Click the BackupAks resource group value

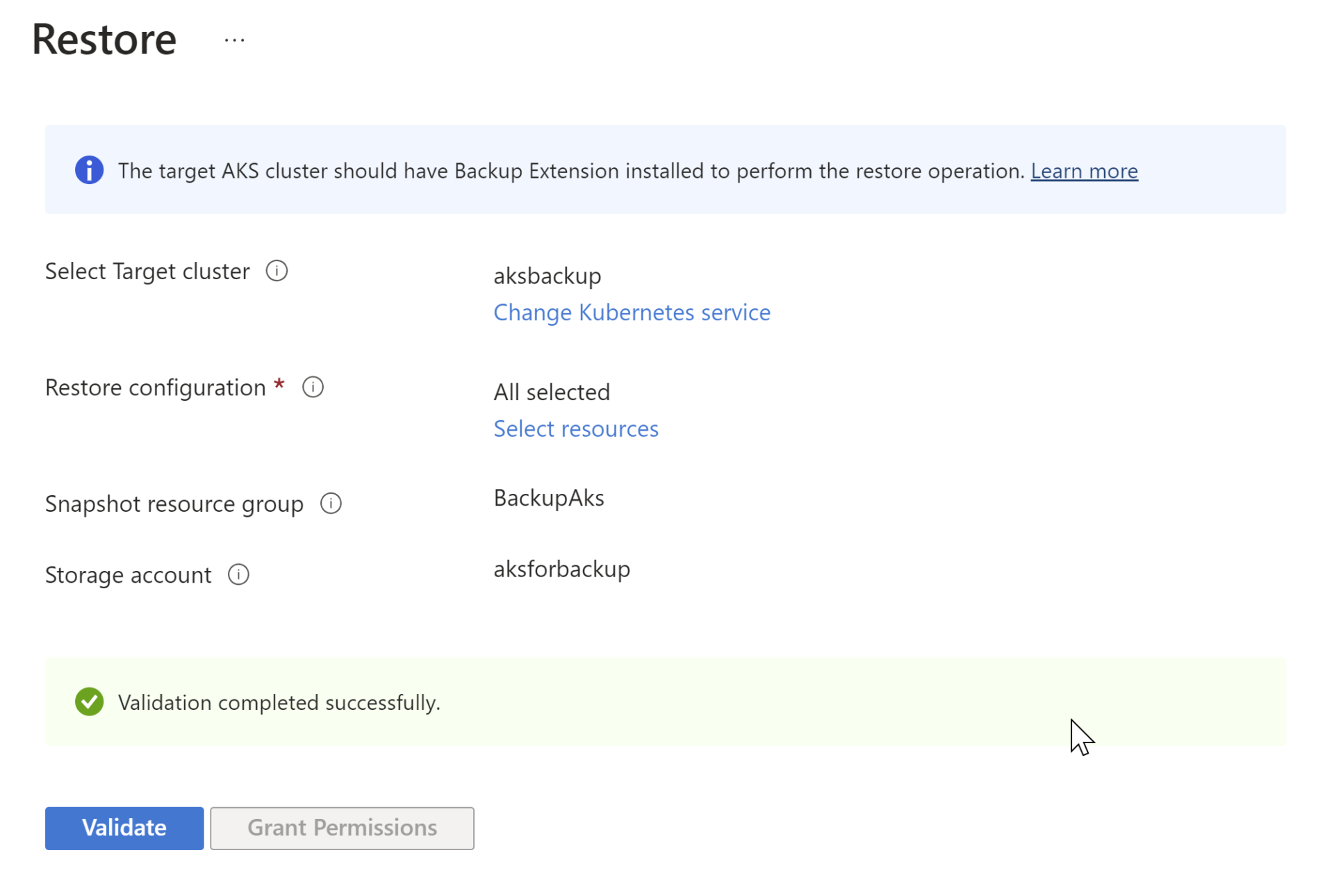click(548, 498)
